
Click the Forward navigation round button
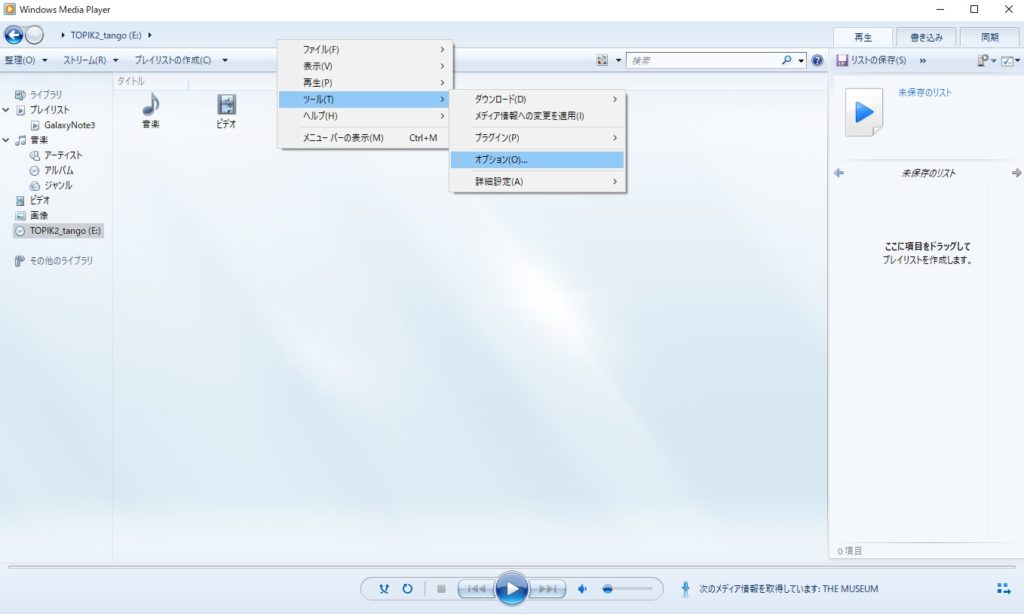[x=35, y=35]
